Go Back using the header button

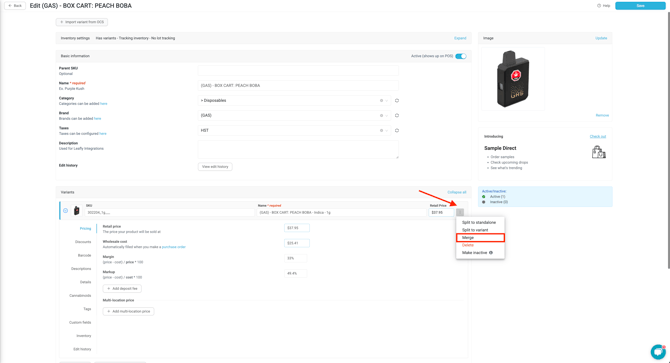tap(15, 6)
